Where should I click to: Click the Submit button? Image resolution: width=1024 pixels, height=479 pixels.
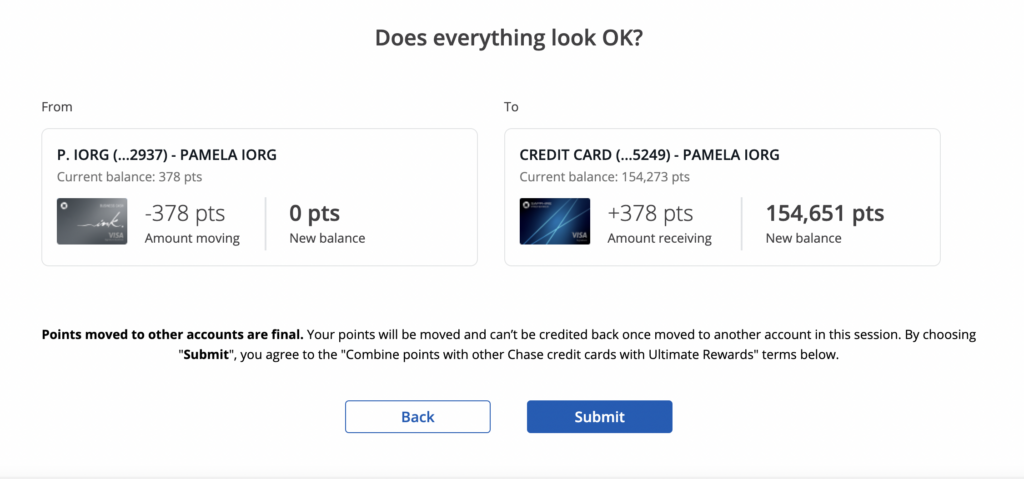click(x=599, y=417)
